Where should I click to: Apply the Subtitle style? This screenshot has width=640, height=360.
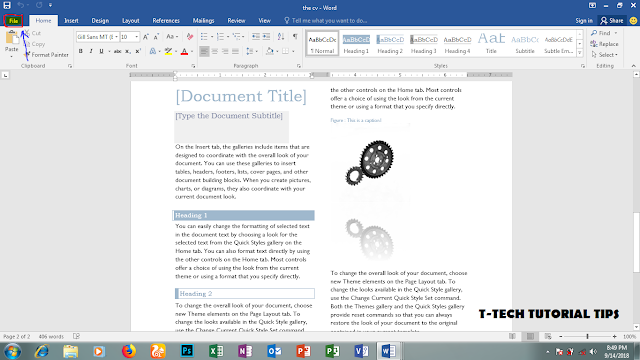tap(524, 43)
